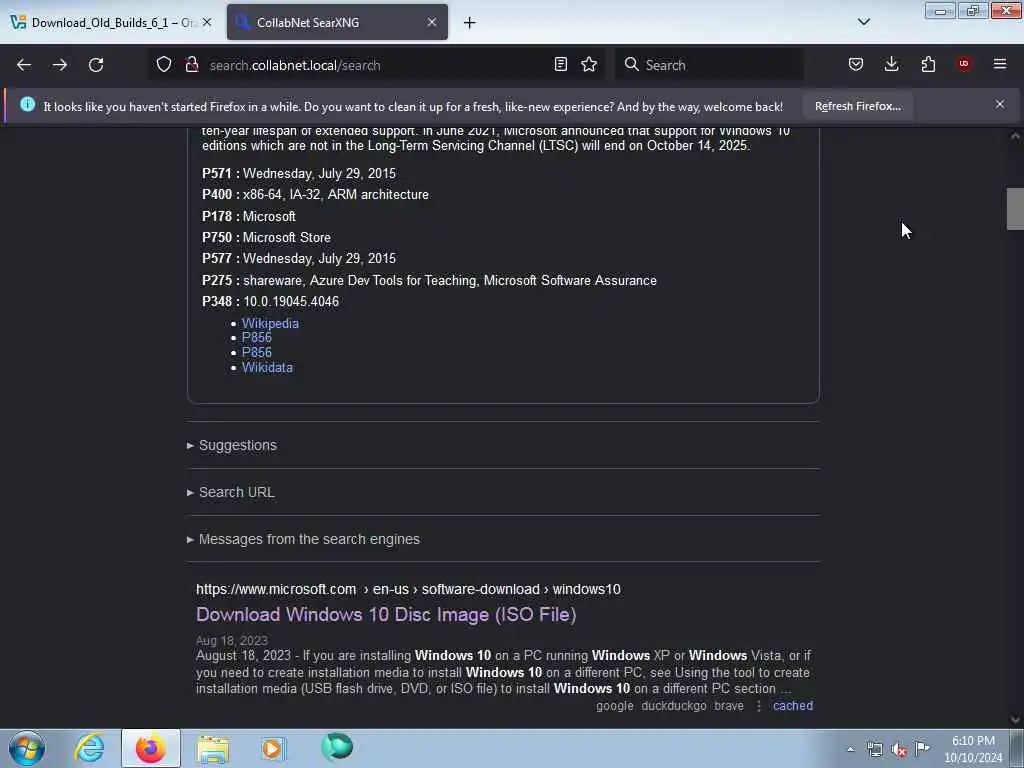
Task: Click the P400 architecture value text
Action: [x=336, y=195]
